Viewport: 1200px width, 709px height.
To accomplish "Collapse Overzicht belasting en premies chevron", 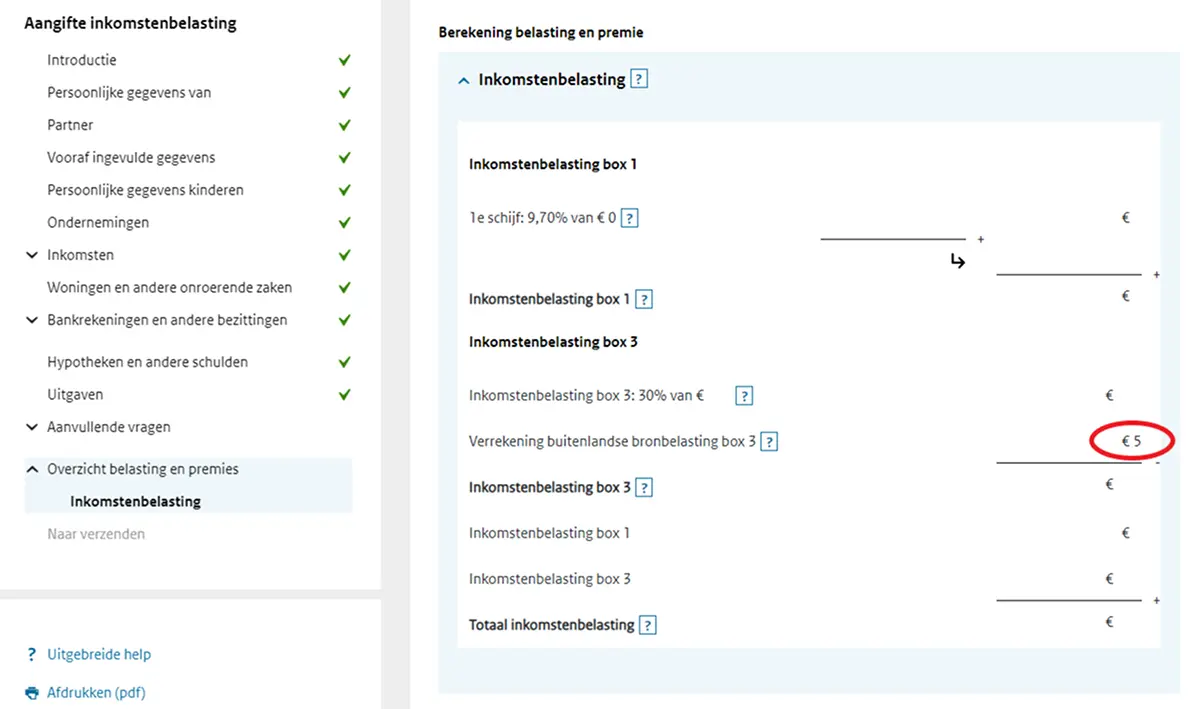I will point(31,469).
